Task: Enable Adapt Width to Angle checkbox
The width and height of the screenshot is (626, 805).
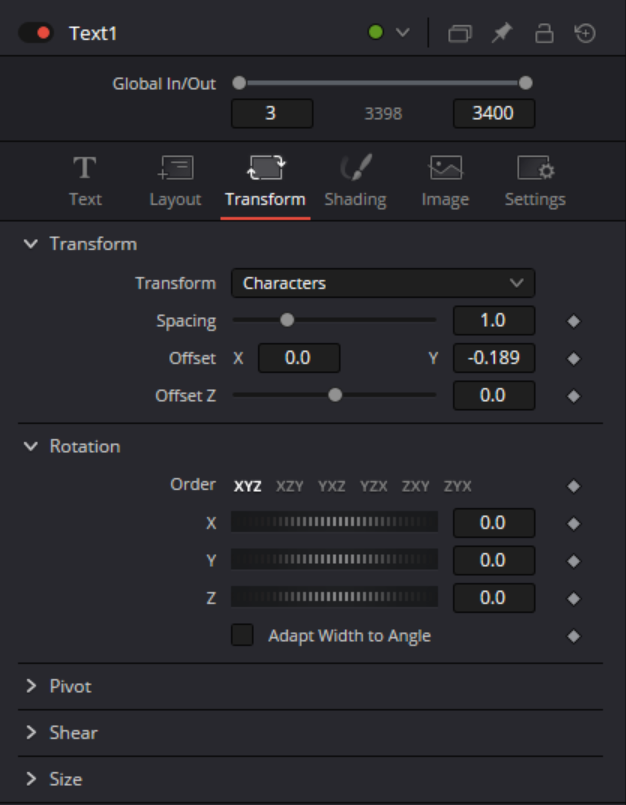Action: [242, 635]
